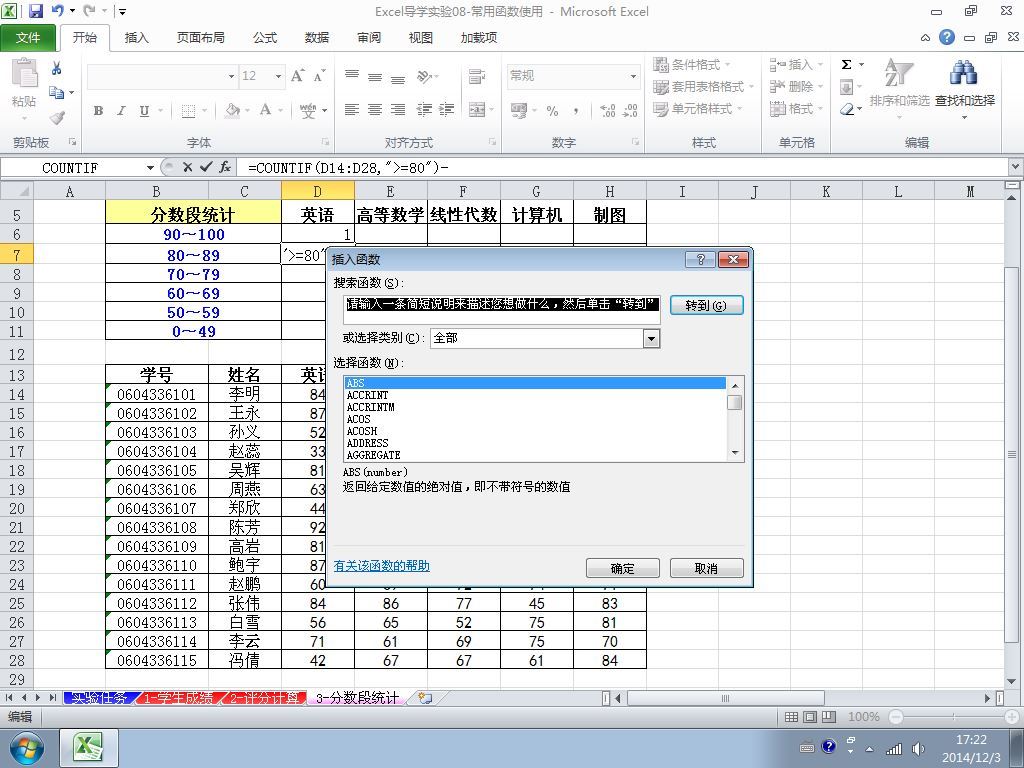Screen dimensions: 1024x768
Task: Open the Name Box dropdown next to COUNTIF
Action: coord(150,168)
